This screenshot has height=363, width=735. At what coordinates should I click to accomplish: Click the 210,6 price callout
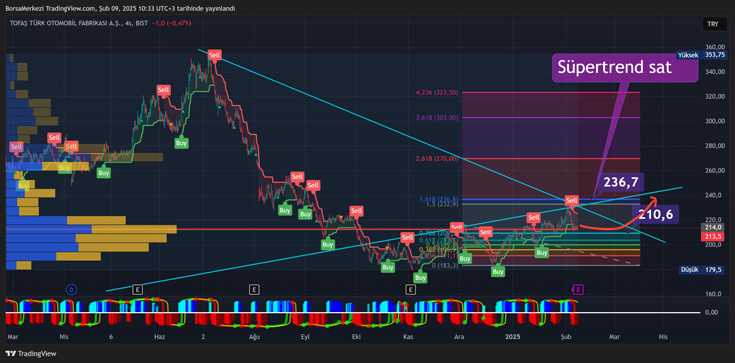pos(655,215)
